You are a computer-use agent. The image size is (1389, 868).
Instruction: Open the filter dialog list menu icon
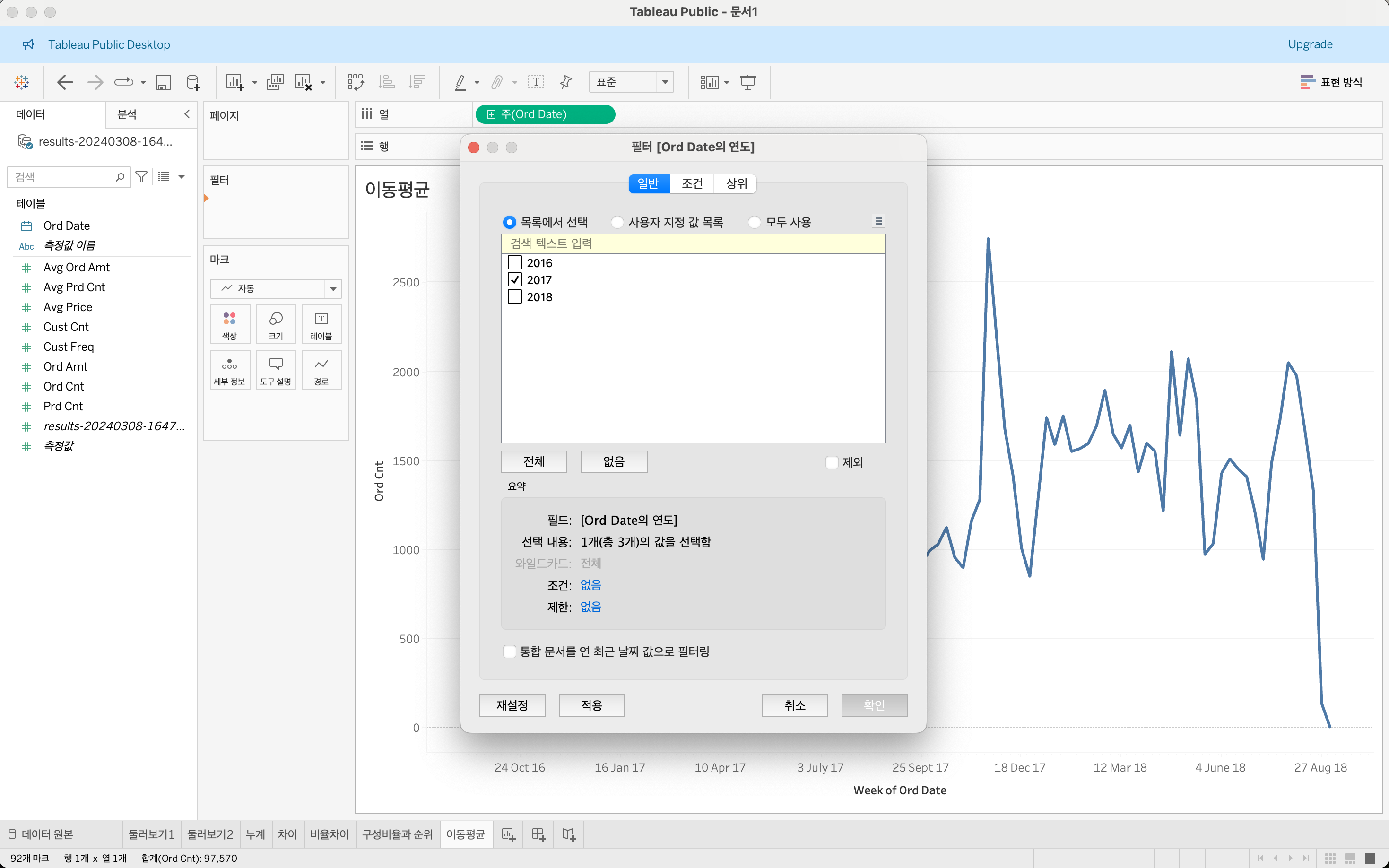pos(878,221)
